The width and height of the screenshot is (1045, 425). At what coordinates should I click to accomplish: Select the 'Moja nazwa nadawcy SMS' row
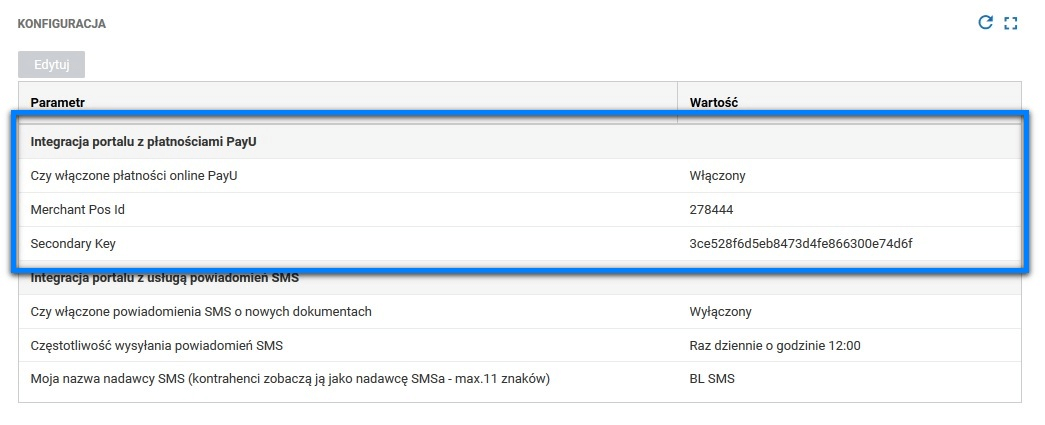290,380
